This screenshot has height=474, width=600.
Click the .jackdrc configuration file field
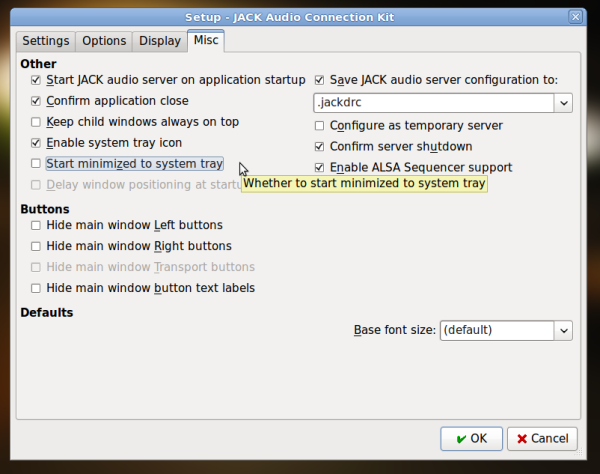tap(434, 103)
